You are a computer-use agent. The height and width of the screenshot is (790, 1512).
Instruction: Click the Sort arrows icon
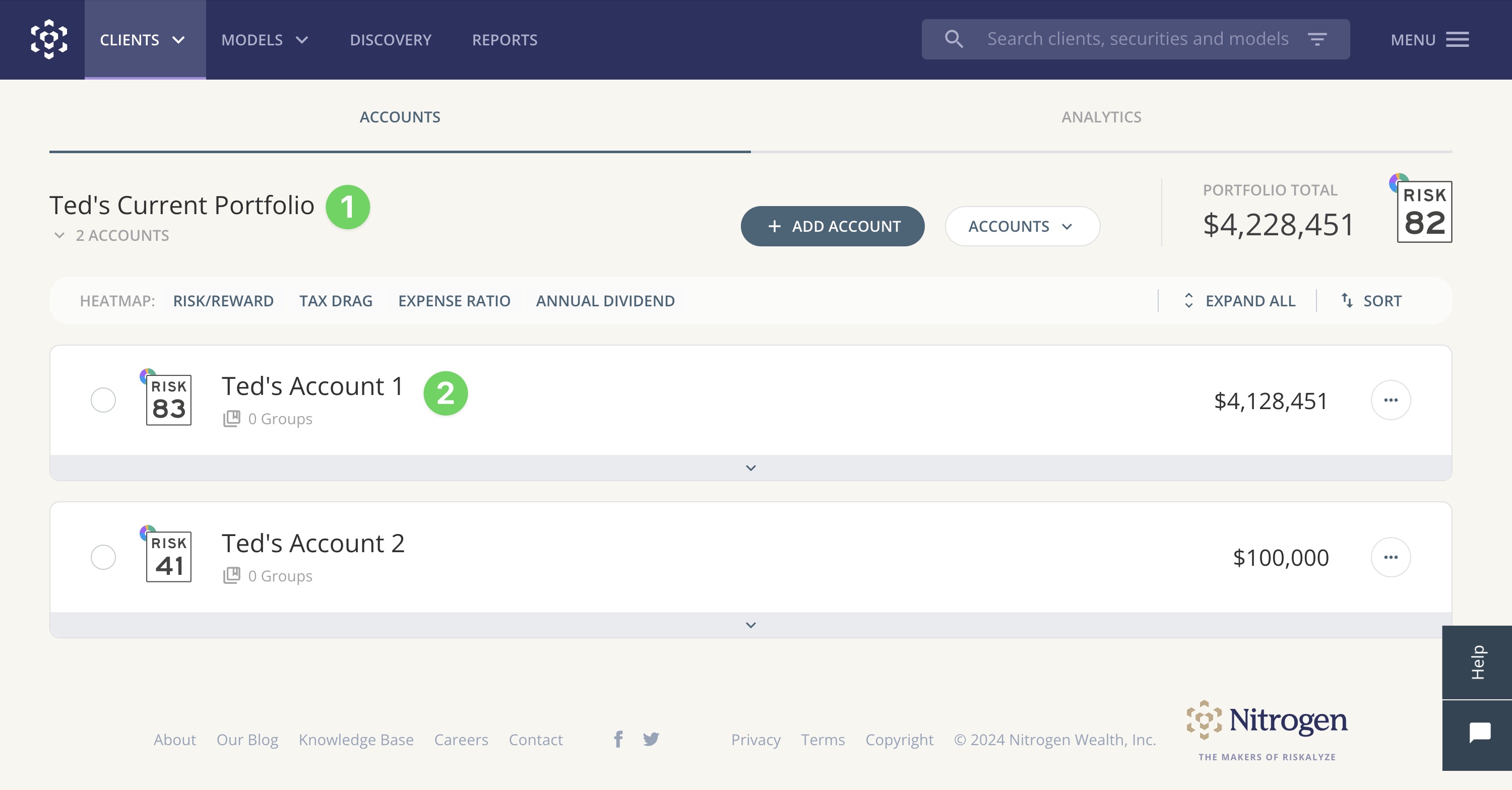point(1347,300)
